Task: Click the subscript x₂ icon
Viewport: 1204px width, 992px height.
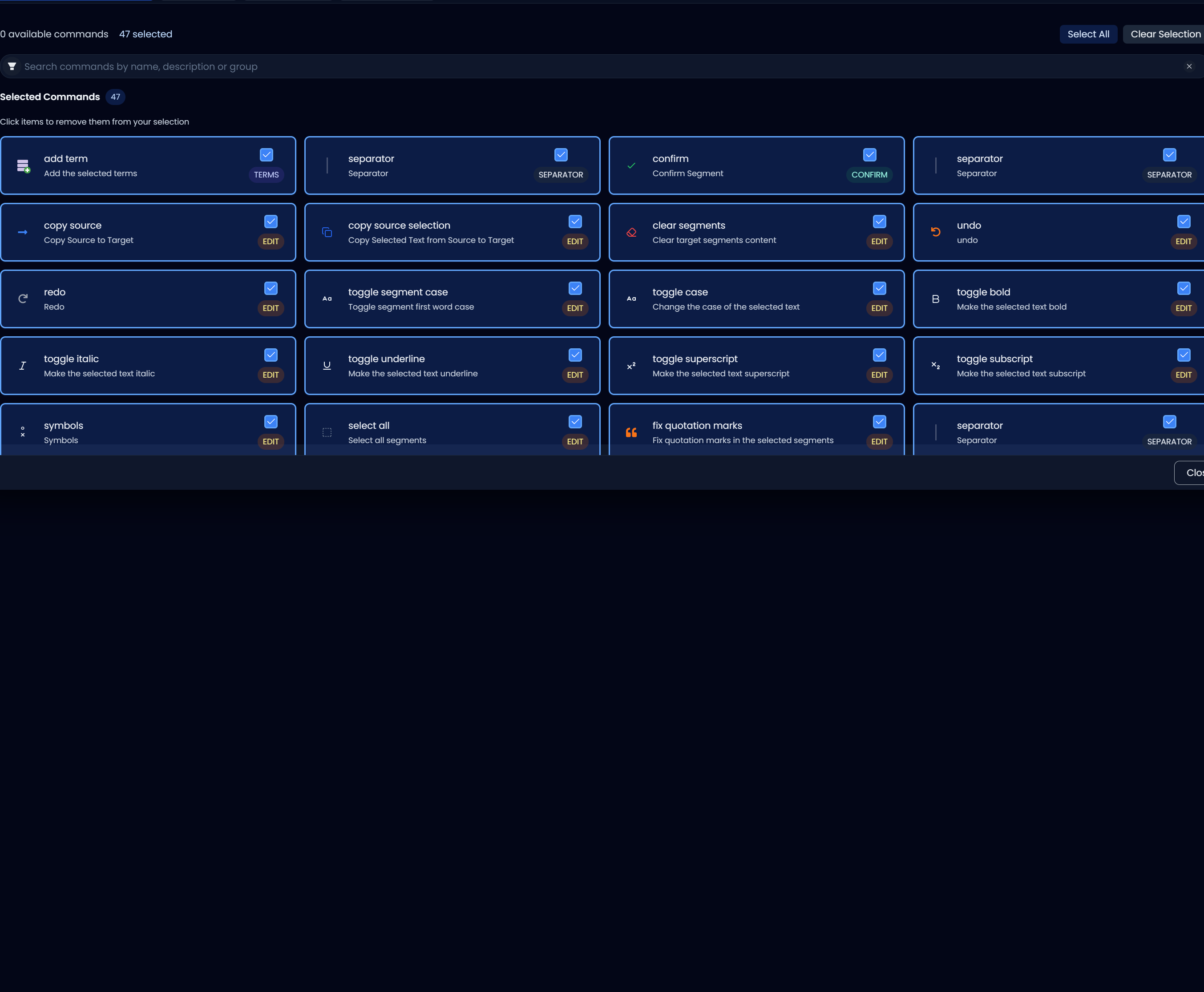Action: [x=935, y=365]
